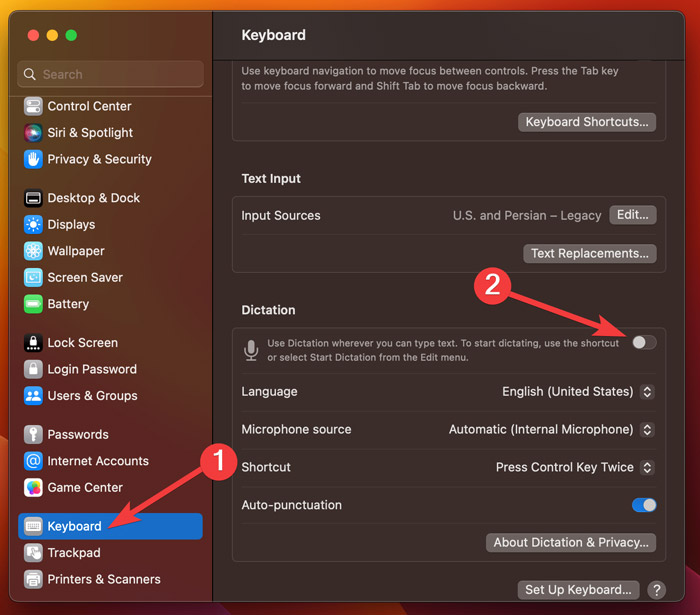Click Edit... next to Input Sources
This screenshot has width=700, height=615.
point(633,215)
